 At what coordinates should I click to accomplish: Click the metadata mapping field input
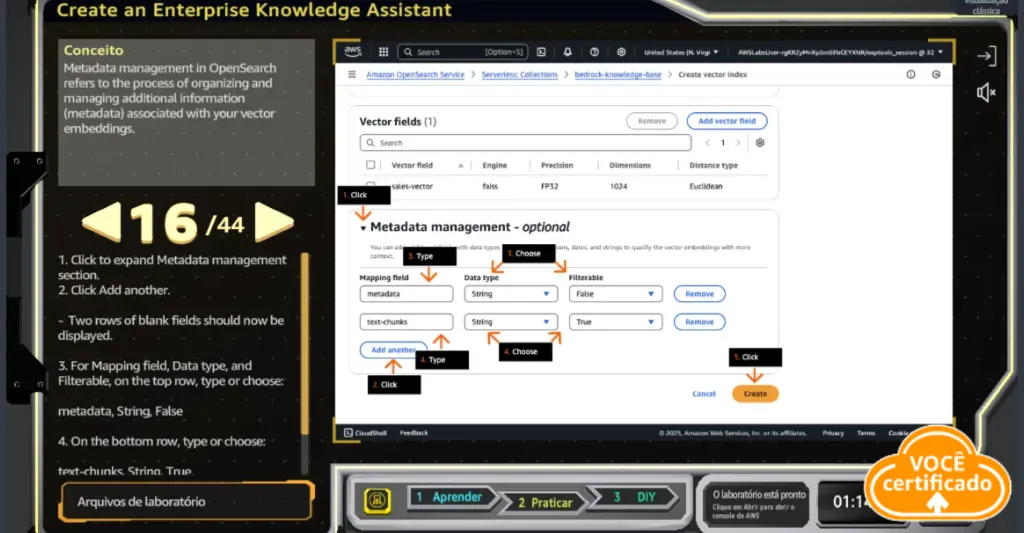click(x=406, y=294)
